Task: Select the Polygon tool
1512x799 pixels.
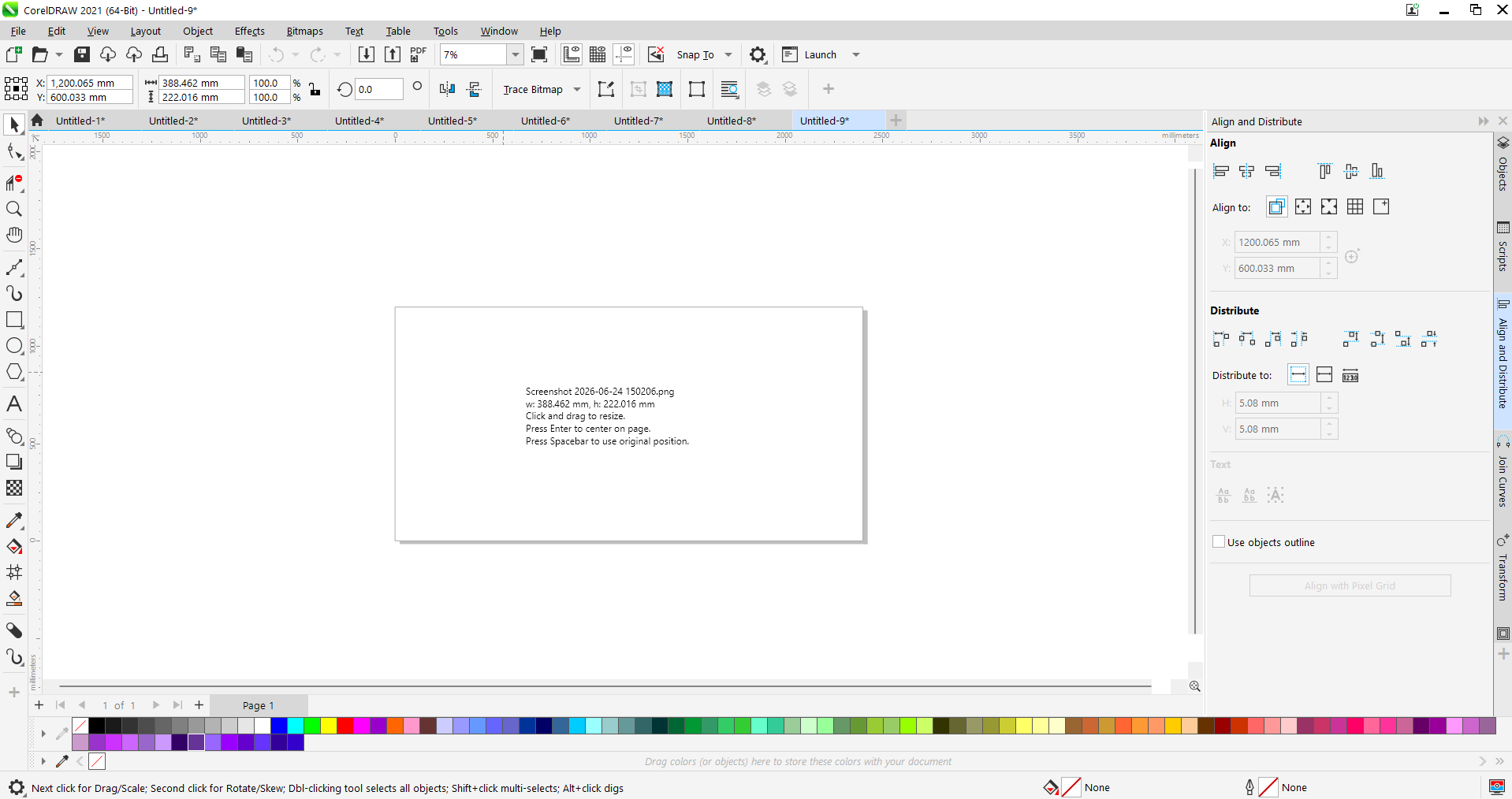Action: point(14,371)
